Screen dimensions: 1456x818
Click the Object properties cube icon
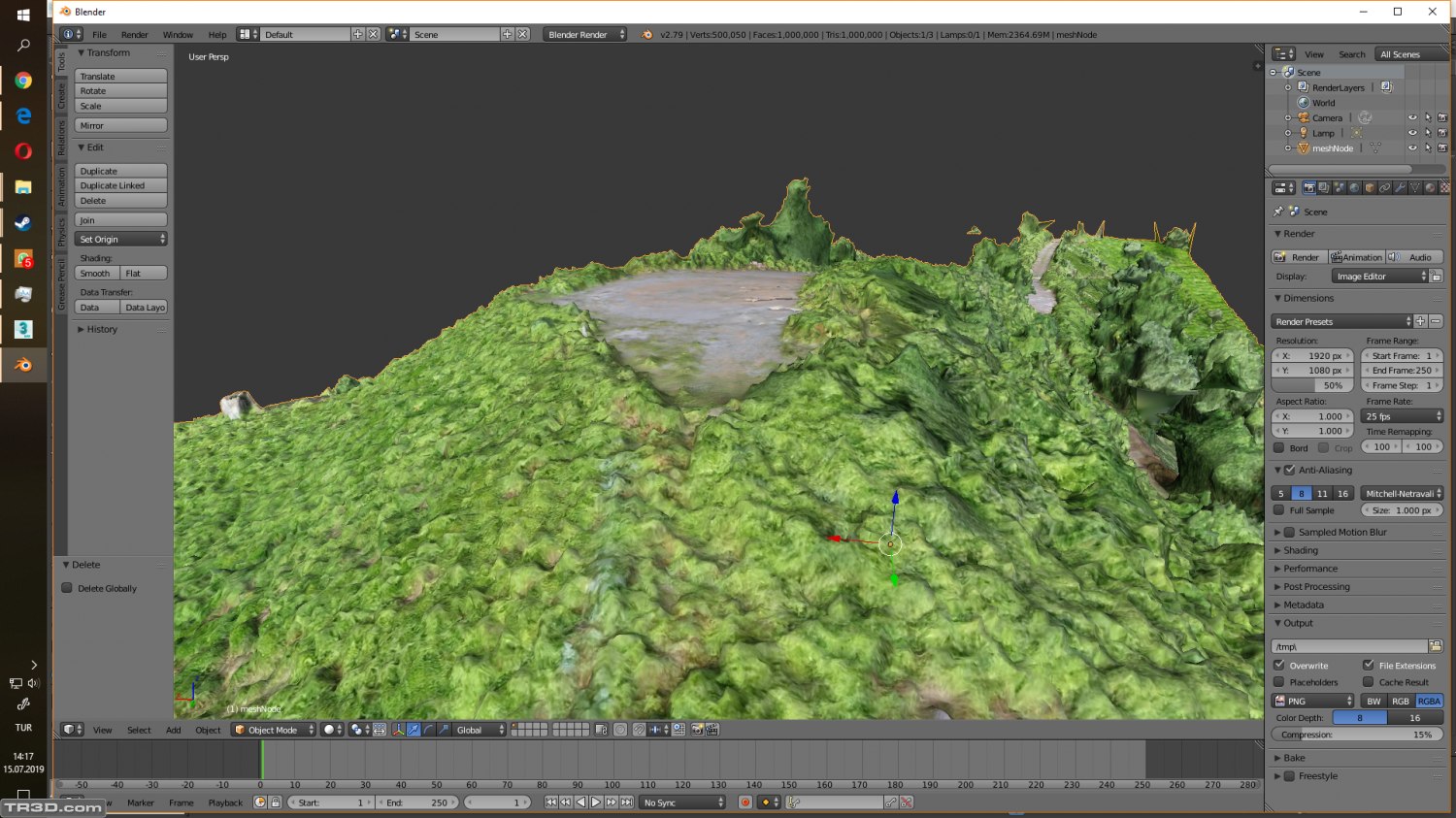pos(1370,187)
